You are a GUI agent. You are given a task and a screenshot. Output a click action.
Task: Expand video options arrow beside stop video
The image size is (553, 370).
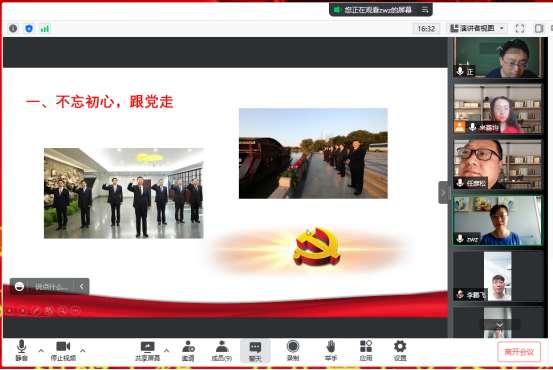[x=83, y=351]
